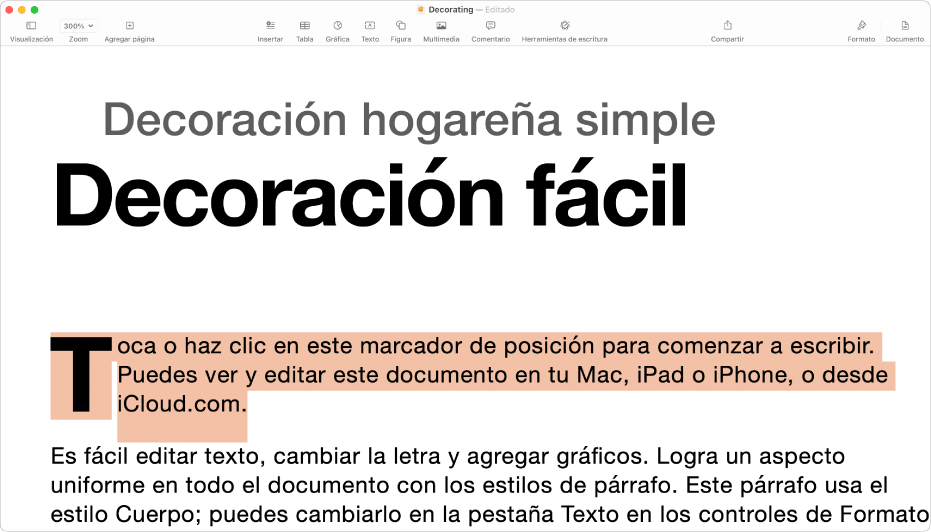Viewport: 931px width, 532px height.
Task: Open the Multimedia toolbar menu
Action: click(441, 26)
